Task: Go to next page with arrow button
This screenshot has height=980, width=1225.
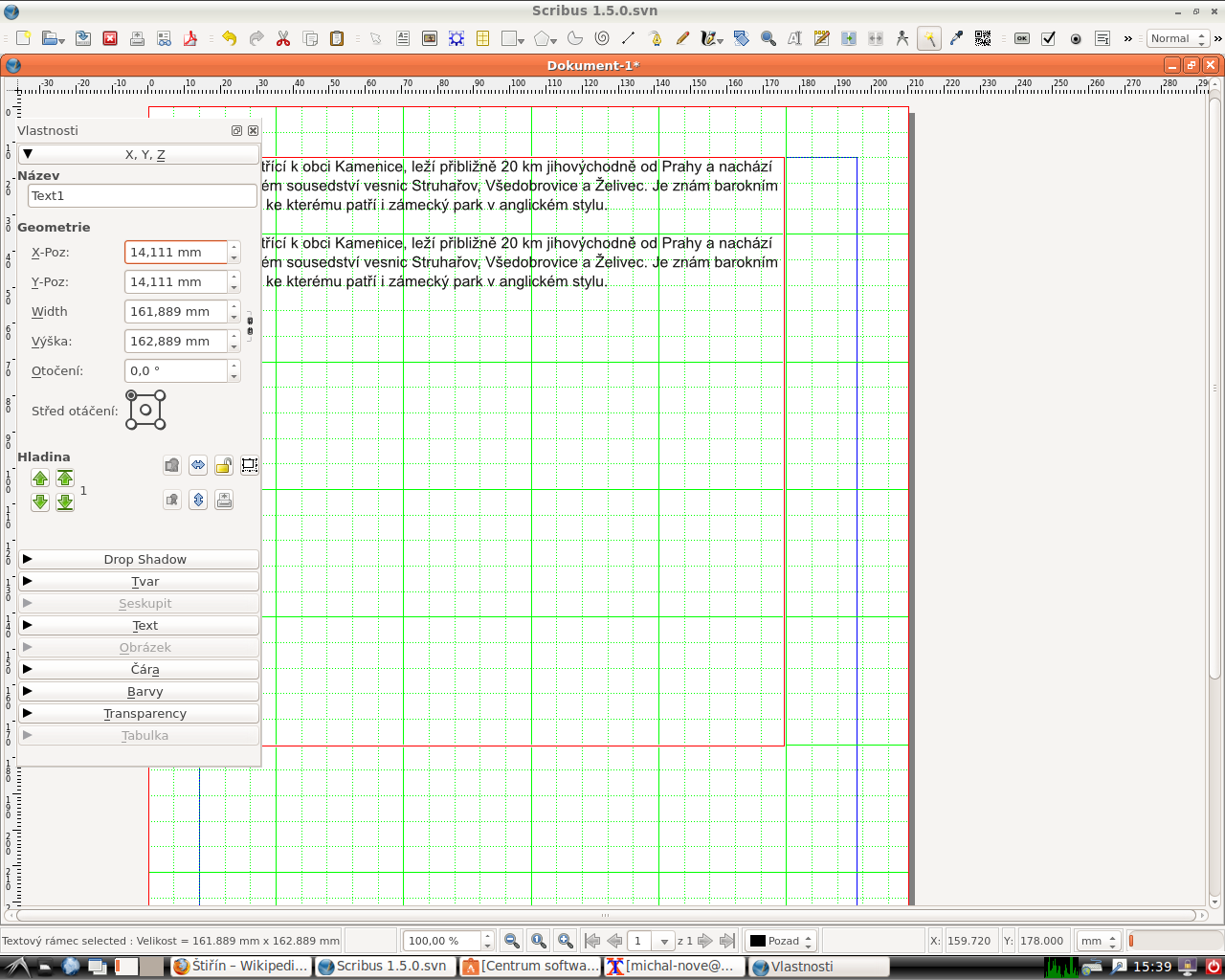Action: tap(705, 940)
